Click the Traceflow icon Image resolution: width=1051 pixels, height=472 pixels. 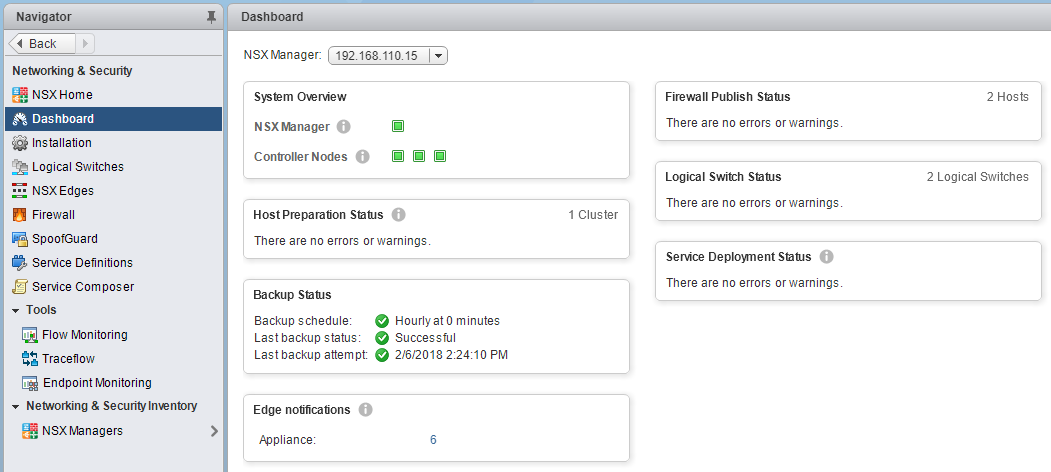[x=29, y=359]
